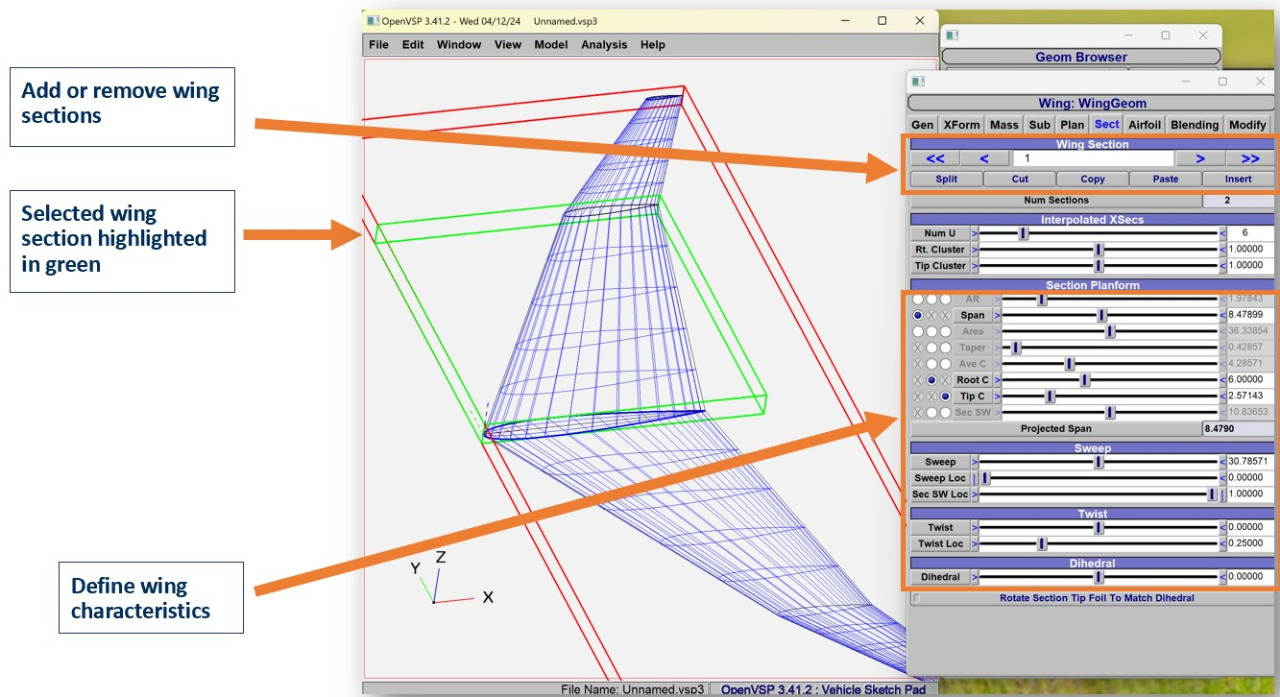Cut the current wing section
The width and height of the screenshot is (1280, 697).
tap(1019, 179)
